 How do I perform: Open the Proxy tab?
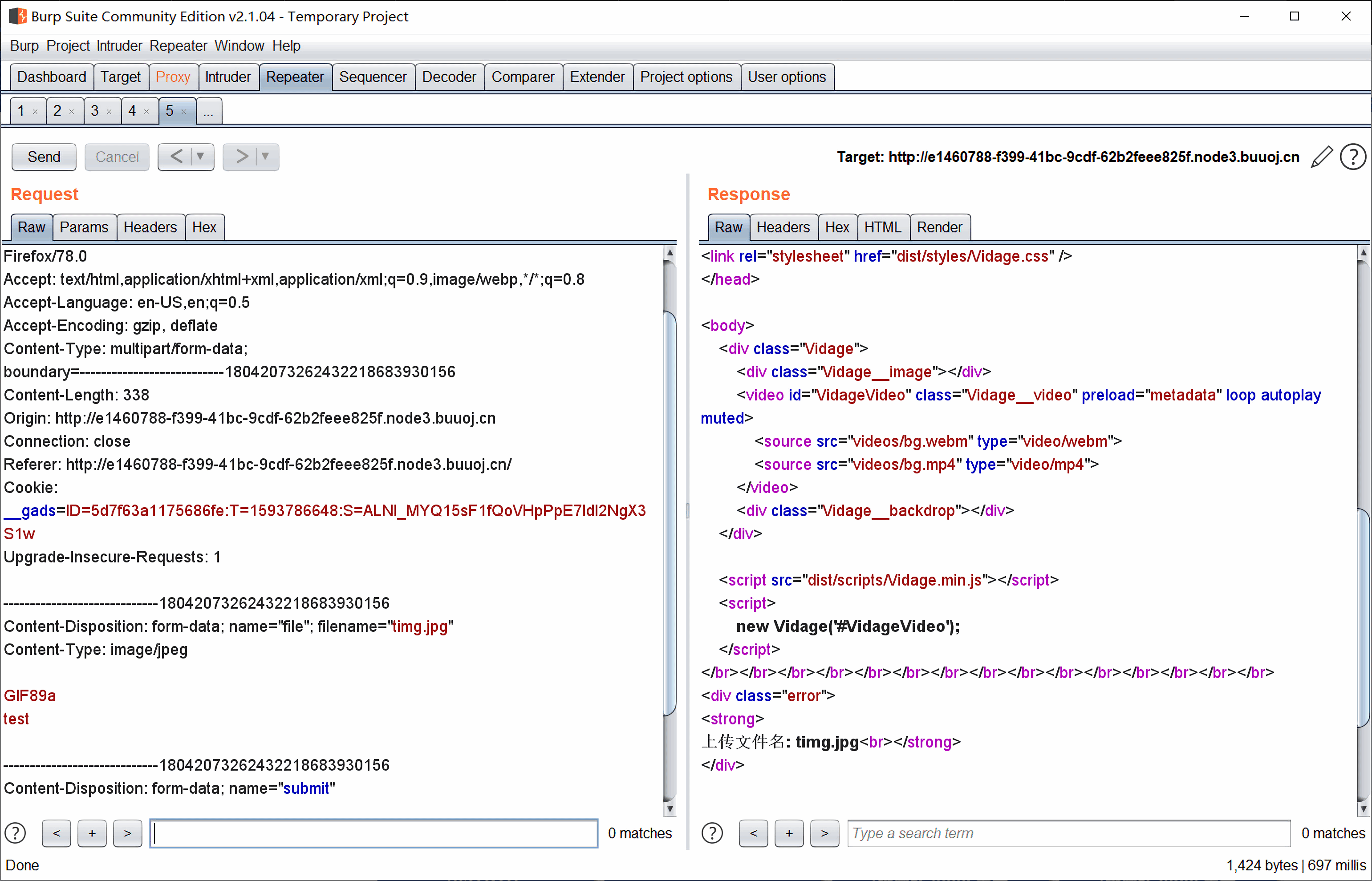point(173,77)
